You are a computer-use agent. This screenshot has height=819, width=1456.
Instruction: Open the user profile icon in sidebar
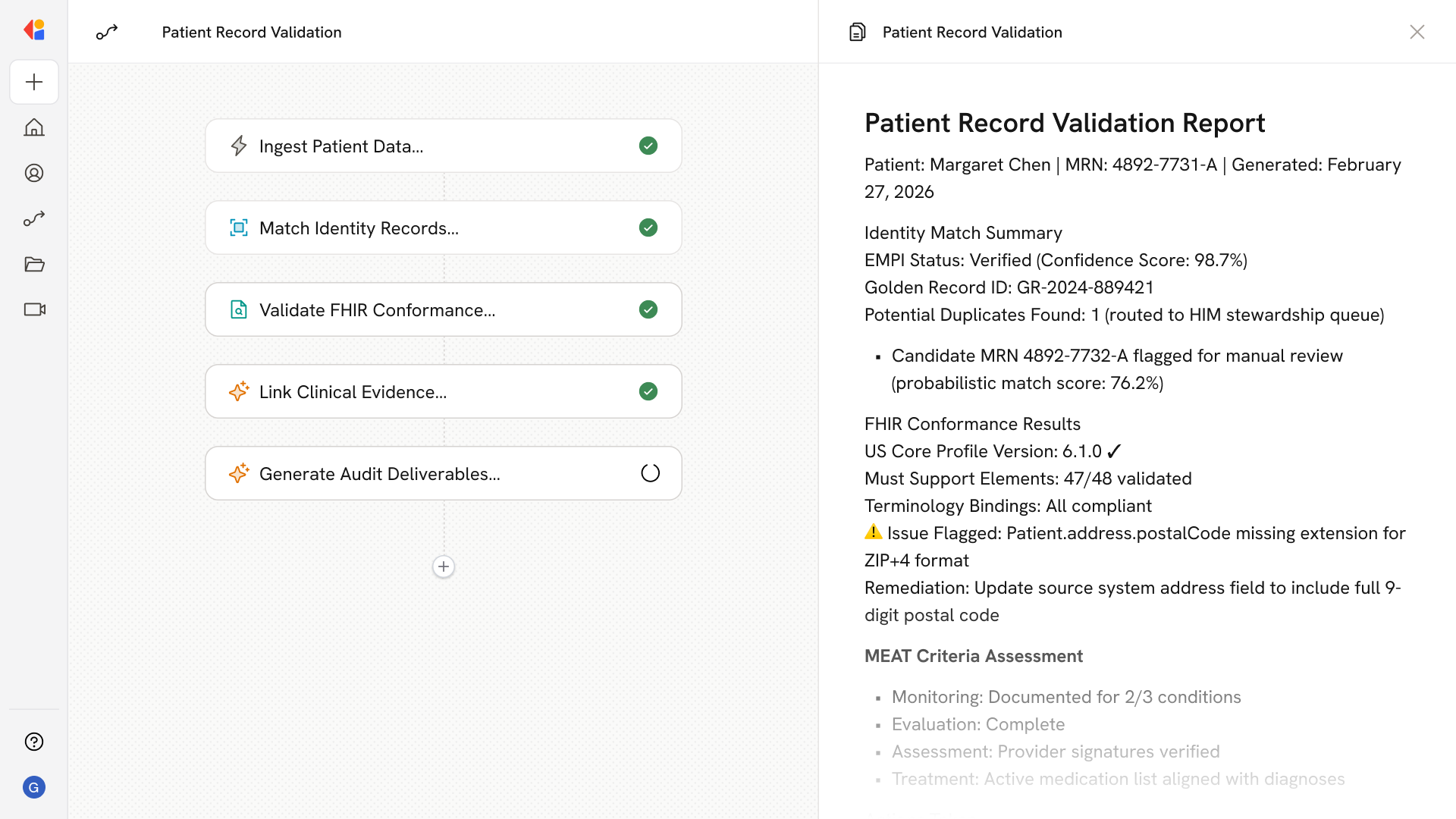(34, 173)
